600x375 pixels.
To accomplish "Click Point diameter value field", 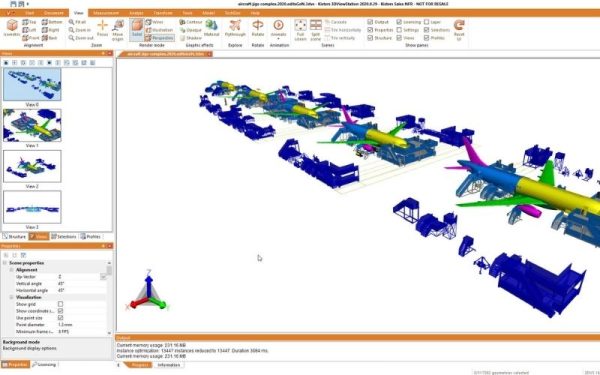I will (82, 325).
